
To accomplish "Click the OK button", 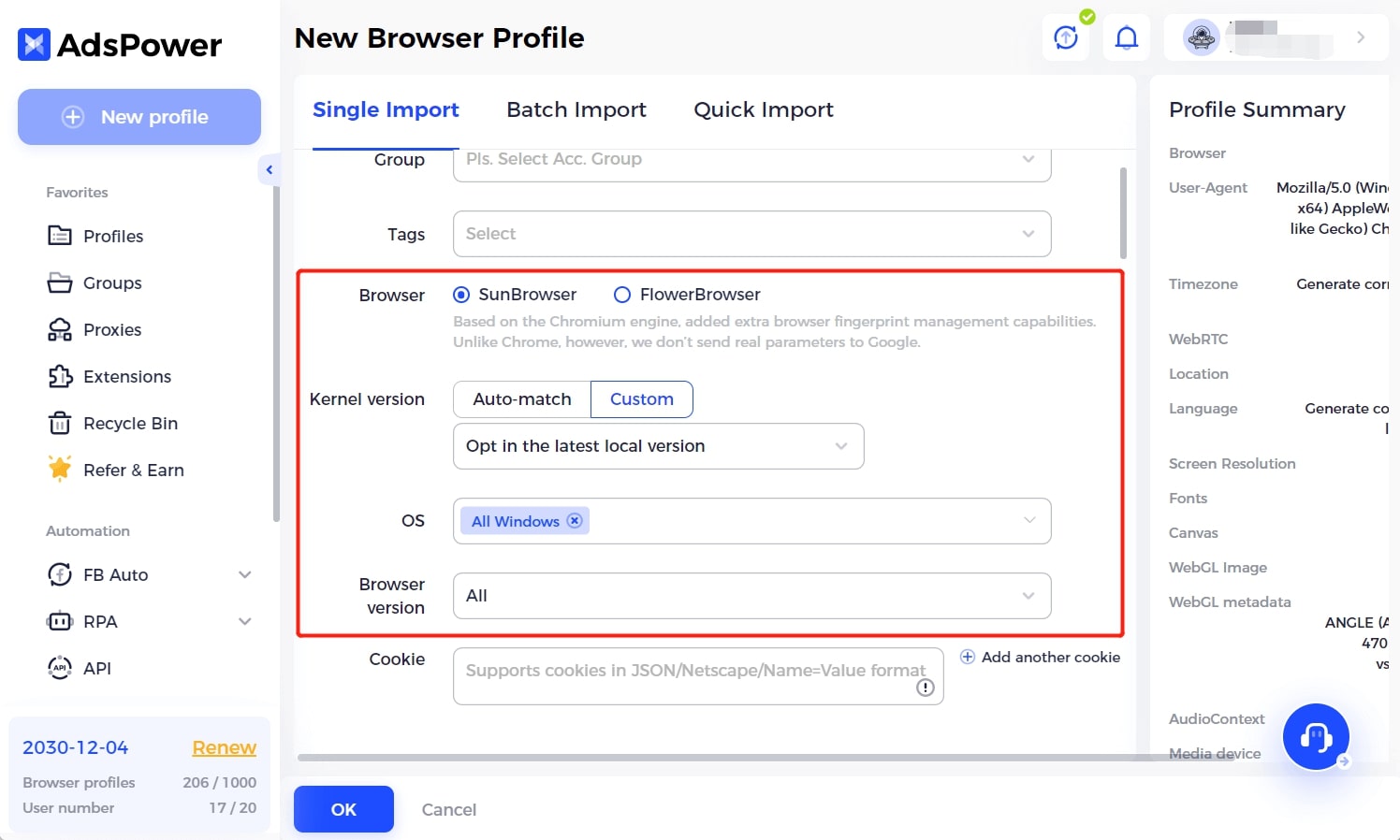I will pyautogui.click(x=343, y=809).
